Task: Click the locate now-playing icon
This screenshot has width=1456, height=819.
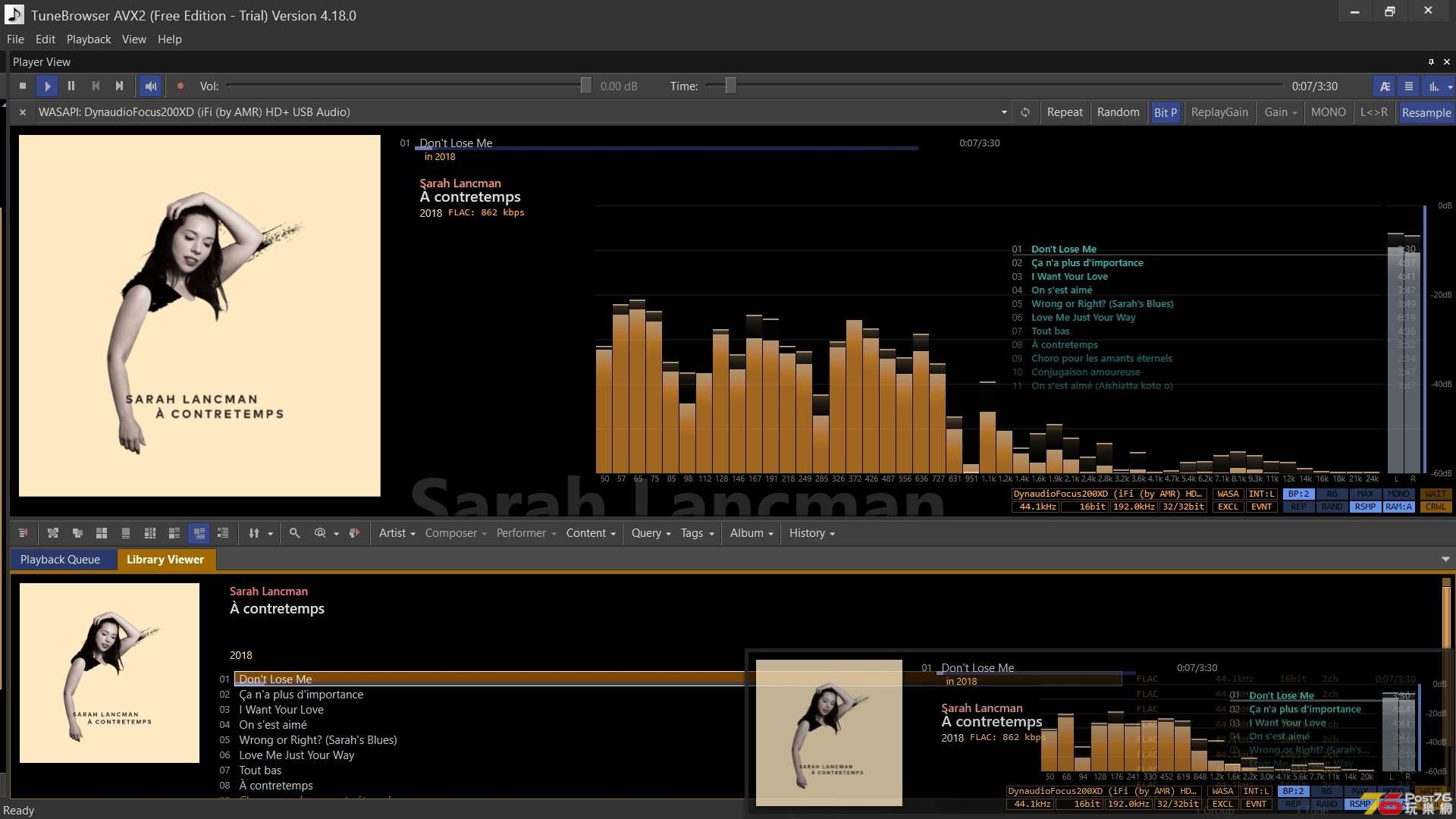Action: (x=353, y=533)
